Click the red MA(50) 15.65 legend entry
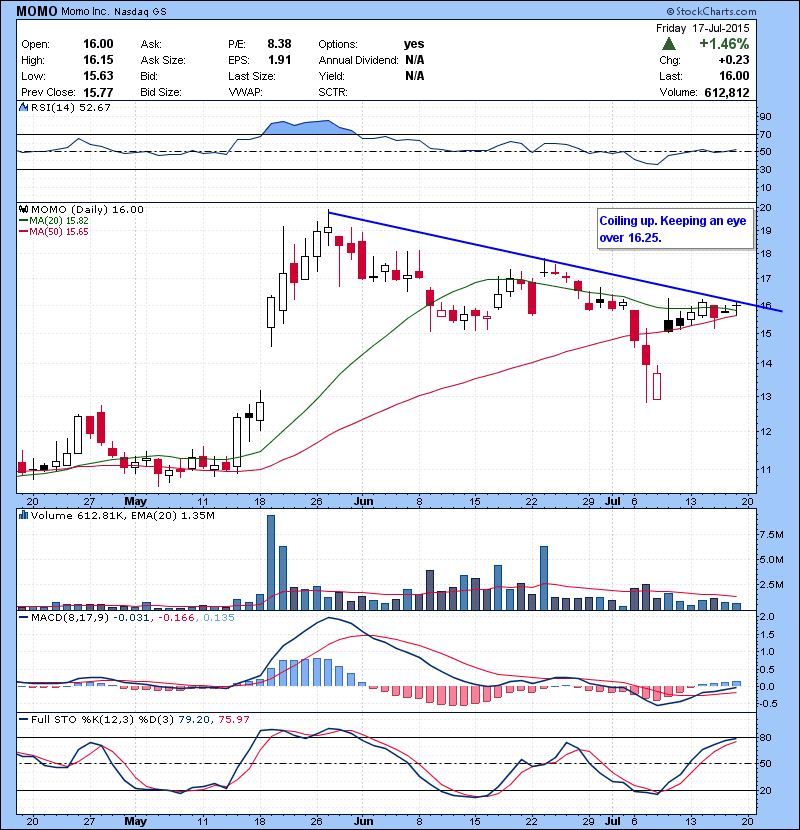This screenshot has width=800, height=830. tap(54, 232)
